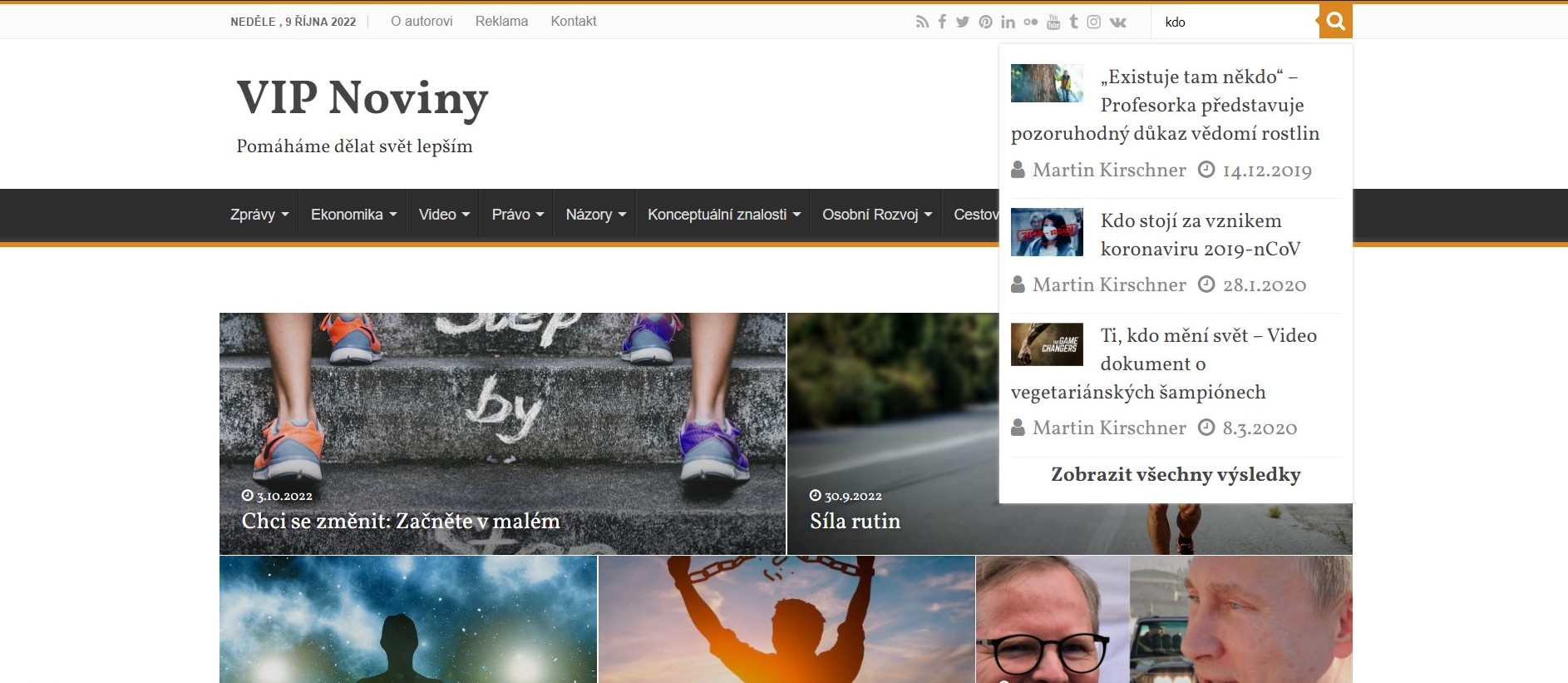This screenshot has width=1568, height=683.
Task: Open the Facebook social icon
Action: coord(942,22)
